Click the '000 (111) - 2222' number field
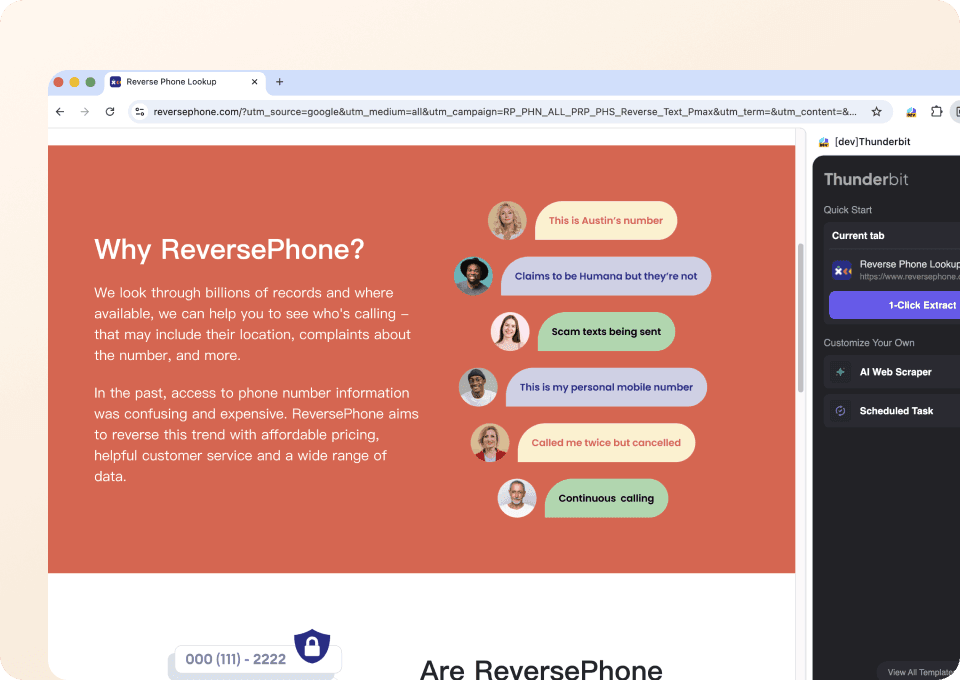The image size is (960, 680). [x=258, y=659]
